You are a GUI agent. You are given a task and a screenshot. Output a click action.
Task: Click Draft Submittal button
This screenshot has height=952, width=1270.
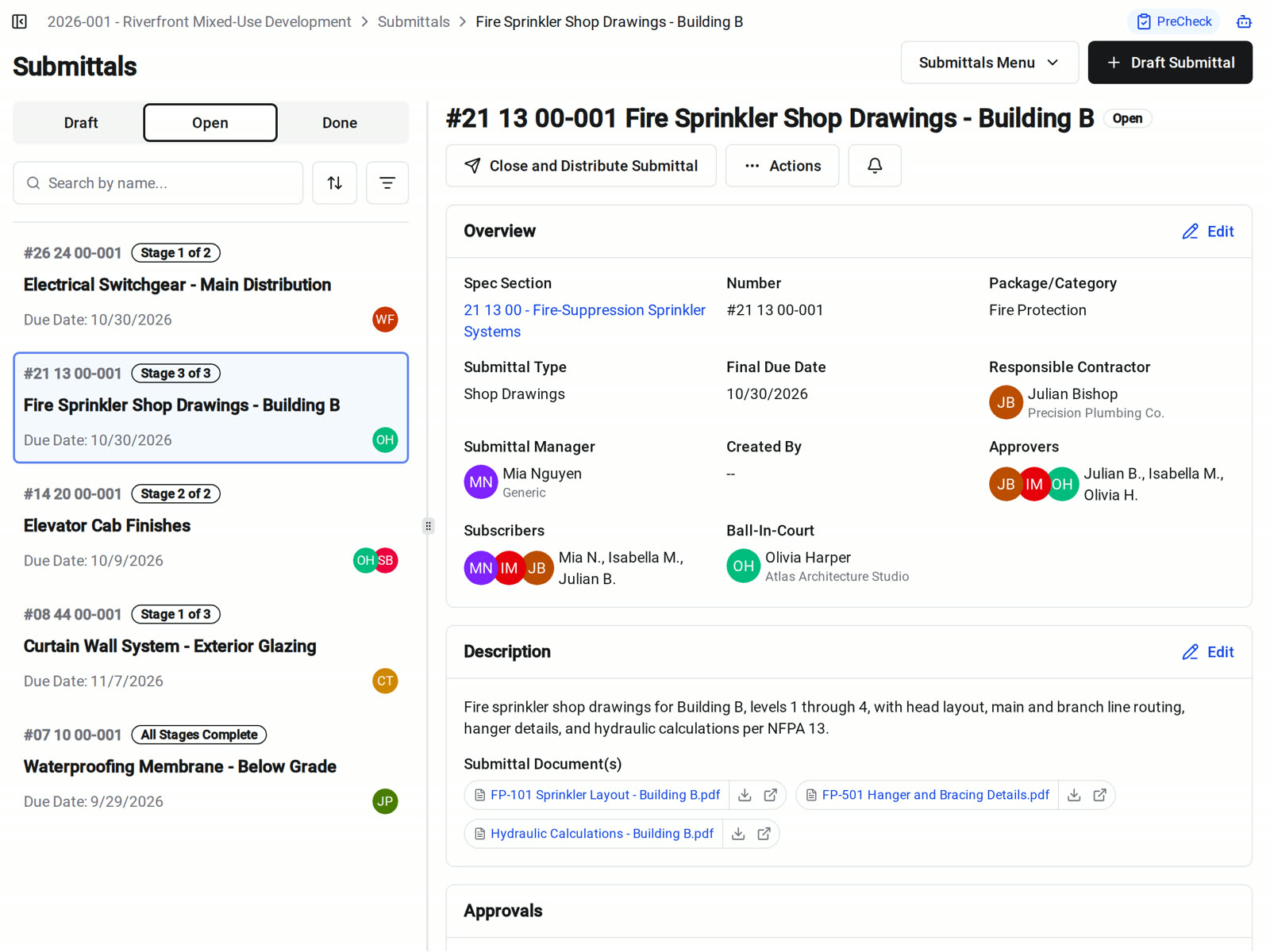click(1170, 63)
